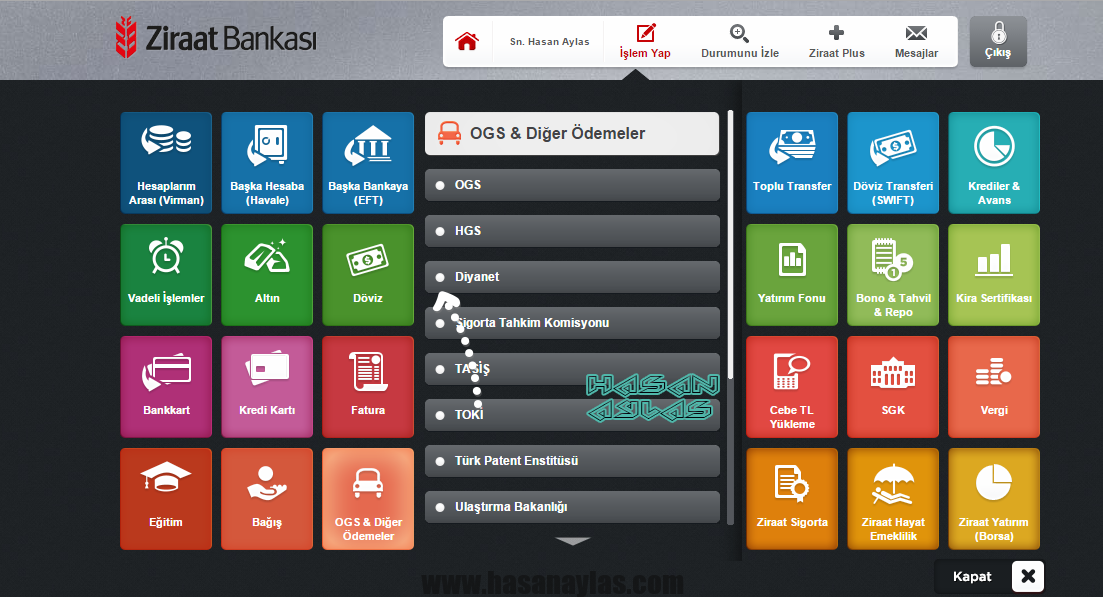Open the Eğitim tile

166,498
